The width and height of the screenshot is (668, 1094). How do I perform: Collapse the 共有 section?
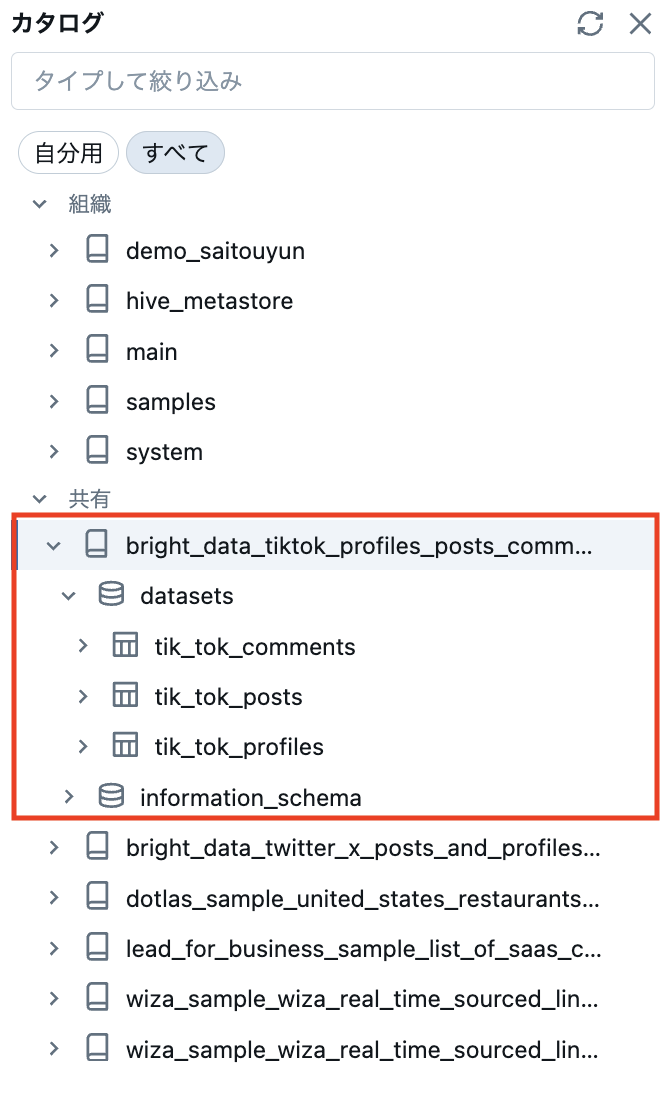40,499
